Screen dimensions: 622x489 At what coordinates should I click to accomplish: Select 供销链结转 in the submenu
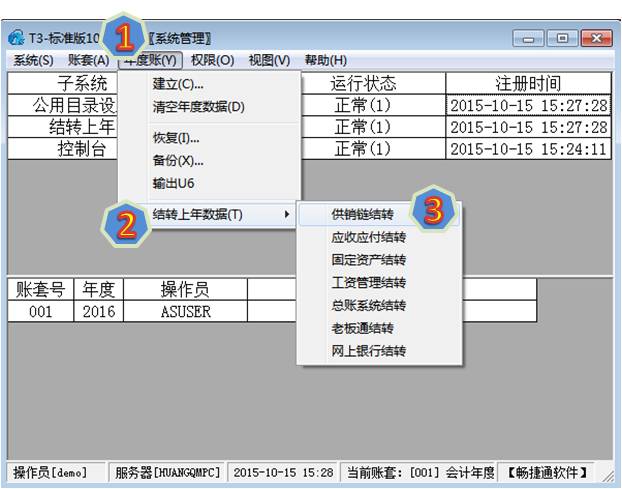[x=362, y=215]
